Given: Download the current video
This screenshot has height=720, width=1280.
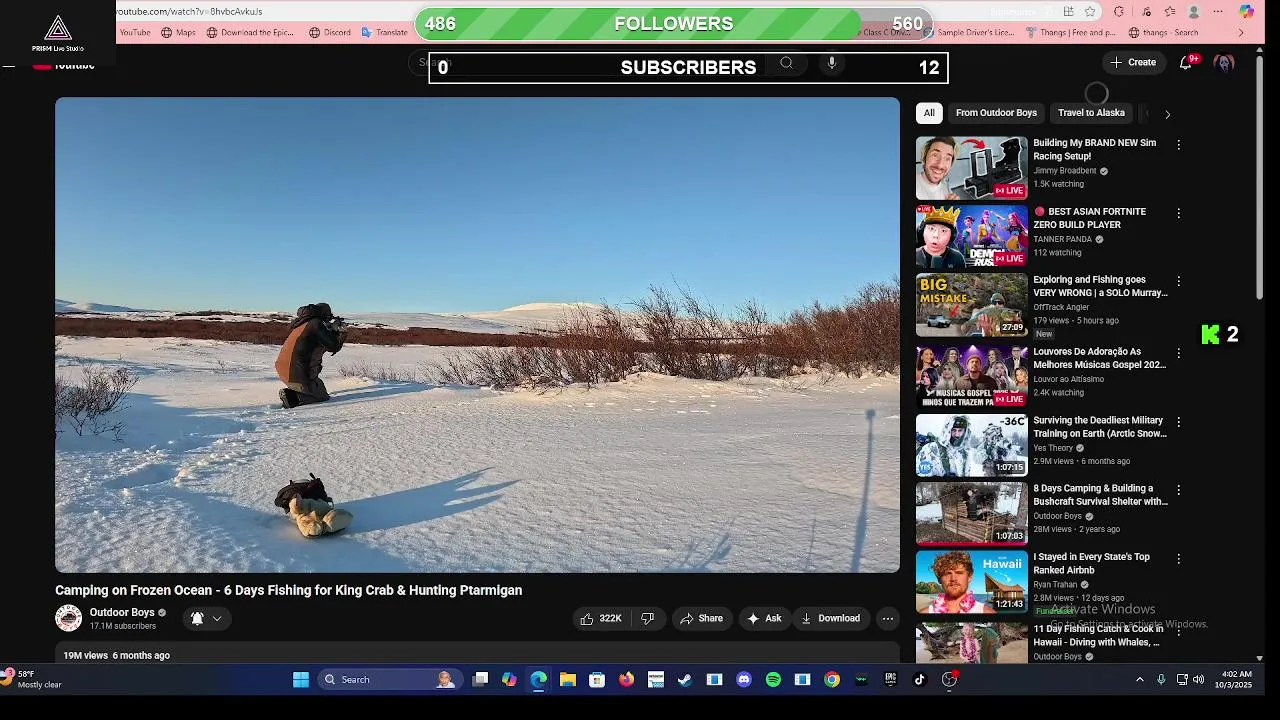Looking at the screenshot, I should tap(830, 619).
